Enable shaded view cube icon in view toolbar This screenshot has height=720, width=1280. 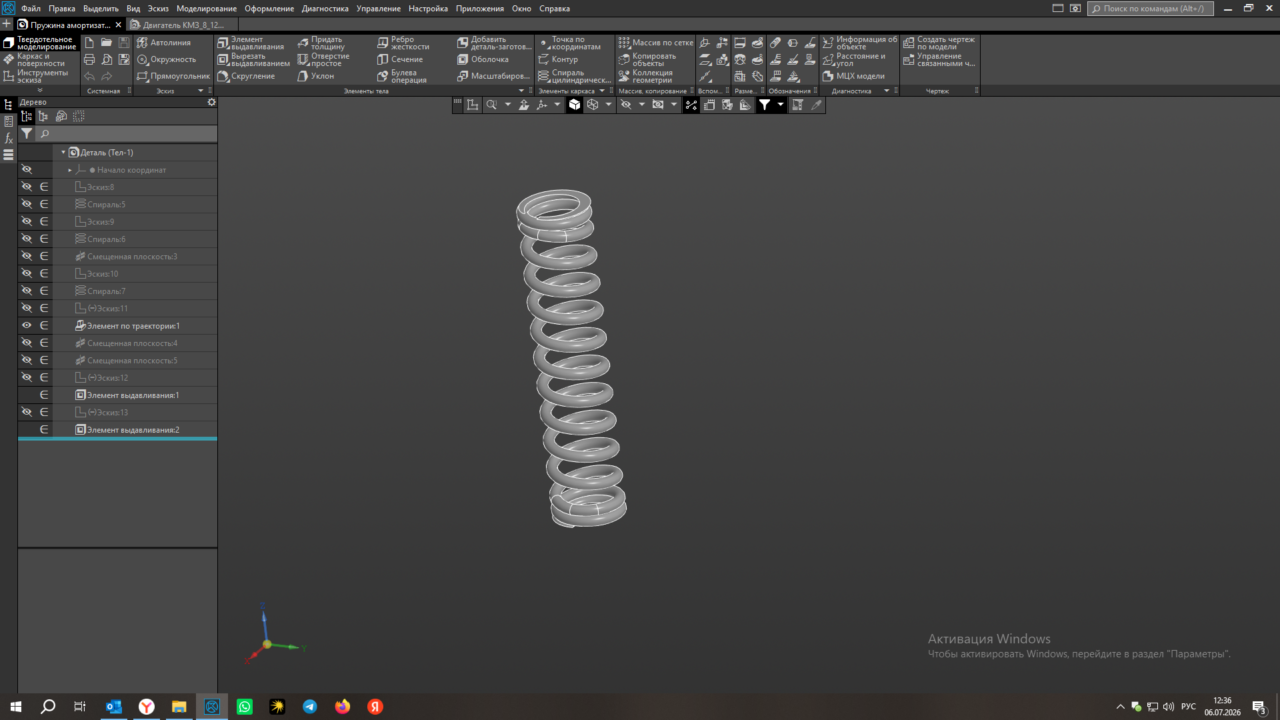[x=574, y=104]
